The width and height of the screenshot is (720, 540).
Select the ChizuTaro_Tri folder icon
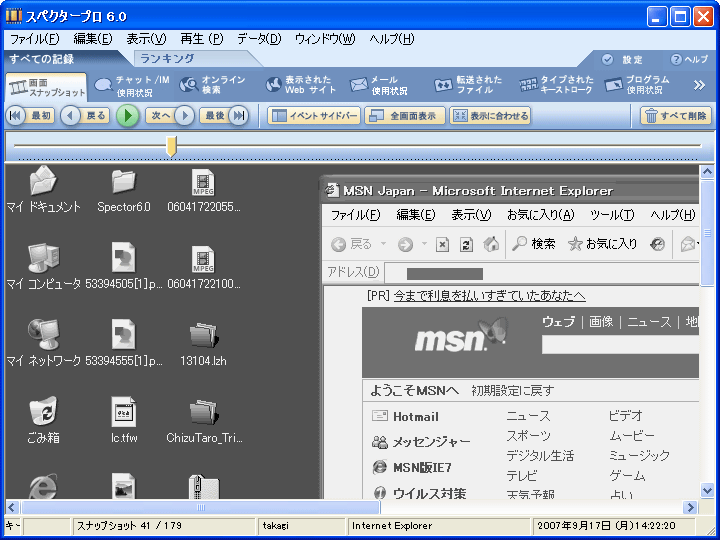[x=203, y=421]
